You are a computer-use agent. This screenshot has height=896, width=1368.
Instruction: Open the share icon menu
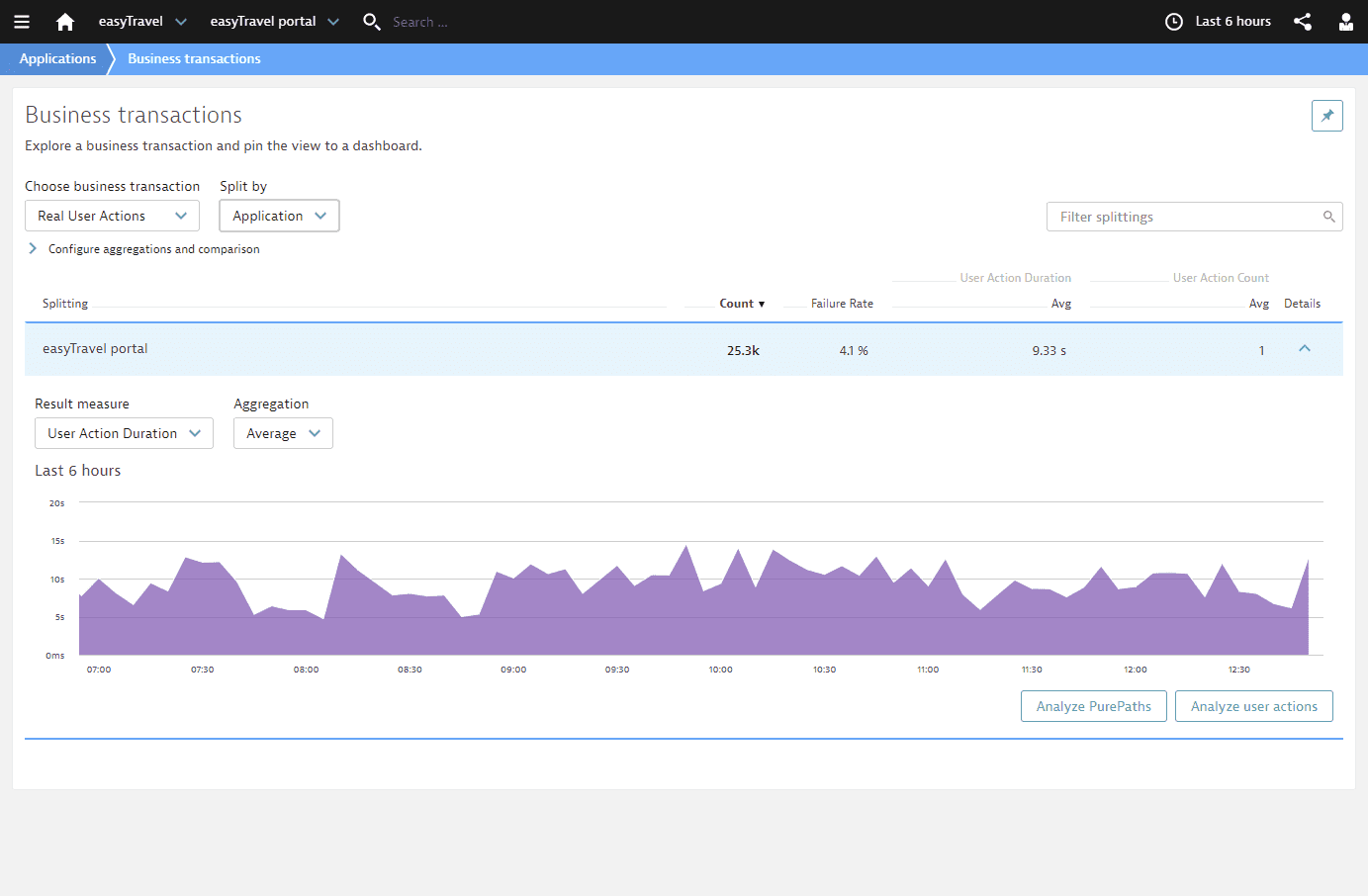tap(1303, 22)
